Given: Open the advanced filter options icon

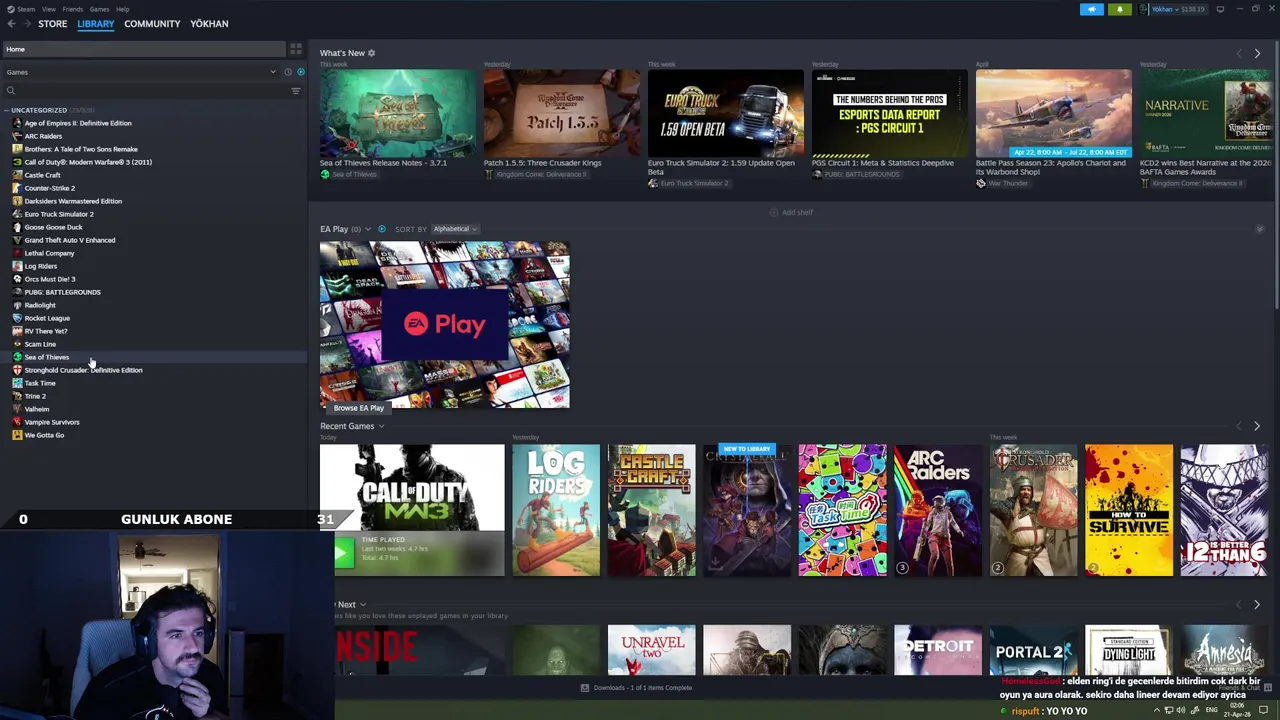Looking at the screenshot, I should (295, 91).
